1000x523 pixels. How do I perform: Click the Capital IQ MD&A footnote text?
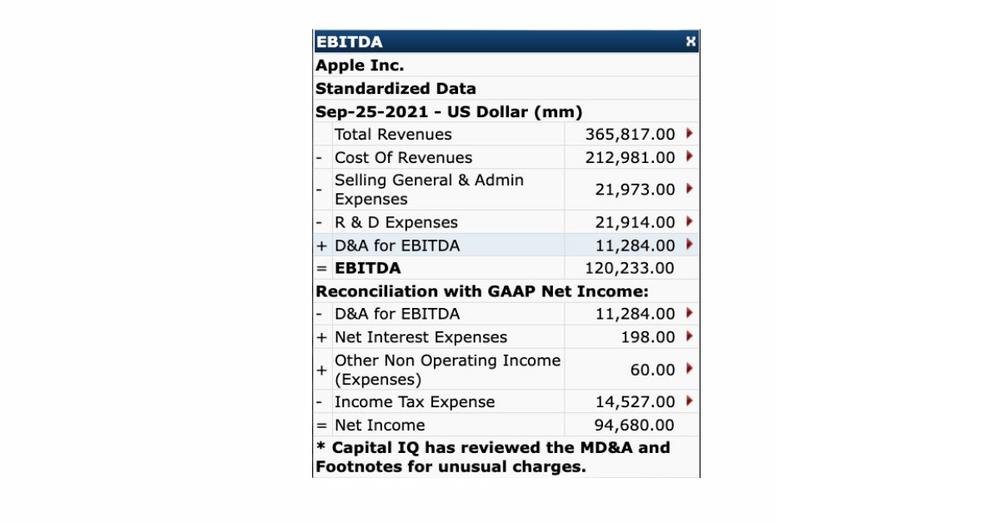pyautogui.click(x=492, y=457)
